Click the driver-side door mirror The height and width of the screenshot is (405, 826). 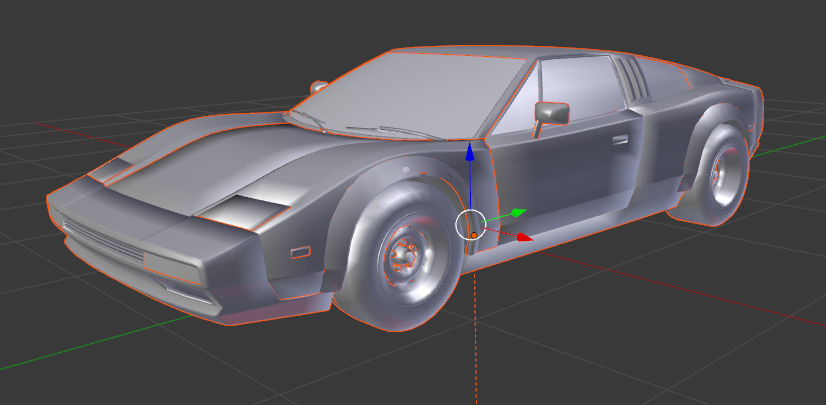(552, 114)
